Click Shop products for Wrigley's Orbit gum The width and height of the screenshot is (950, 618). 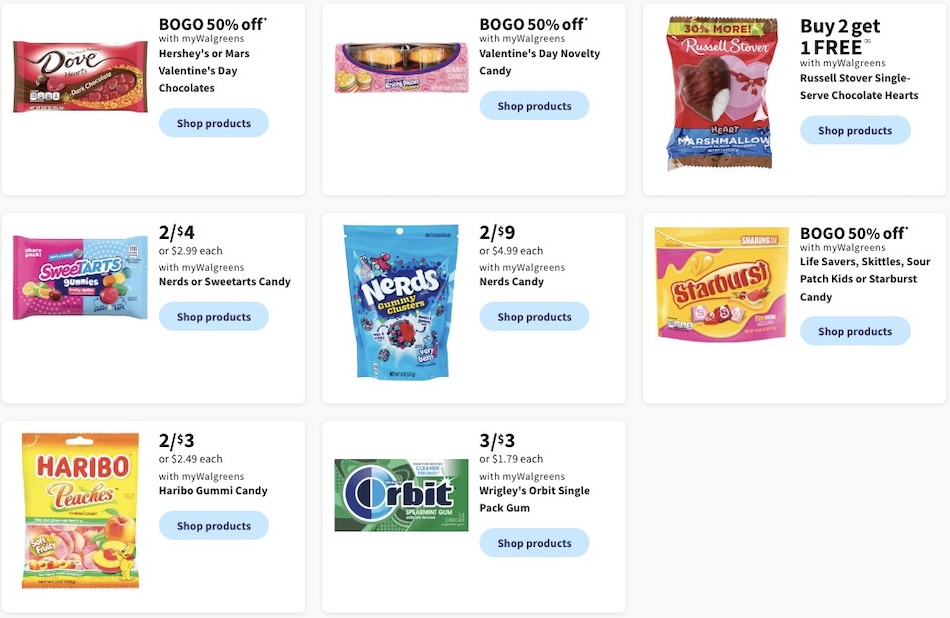[534, 543]
